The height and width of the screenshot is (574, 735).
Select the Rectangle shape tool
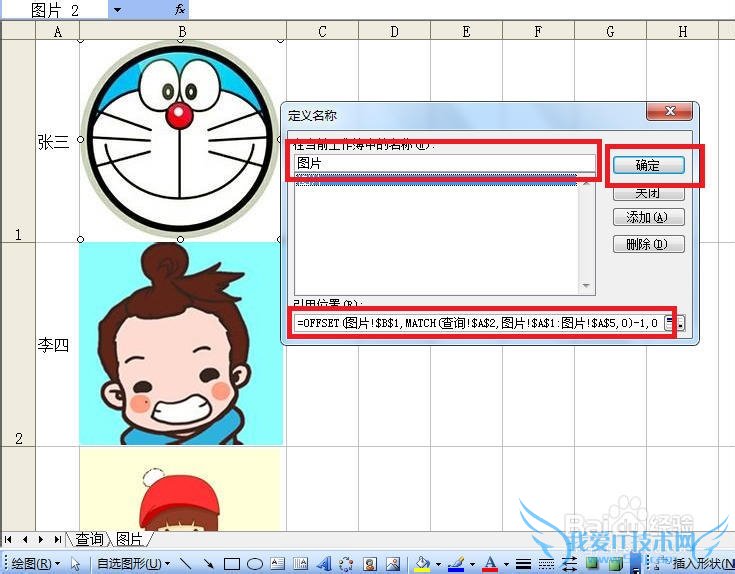point(232,564)
